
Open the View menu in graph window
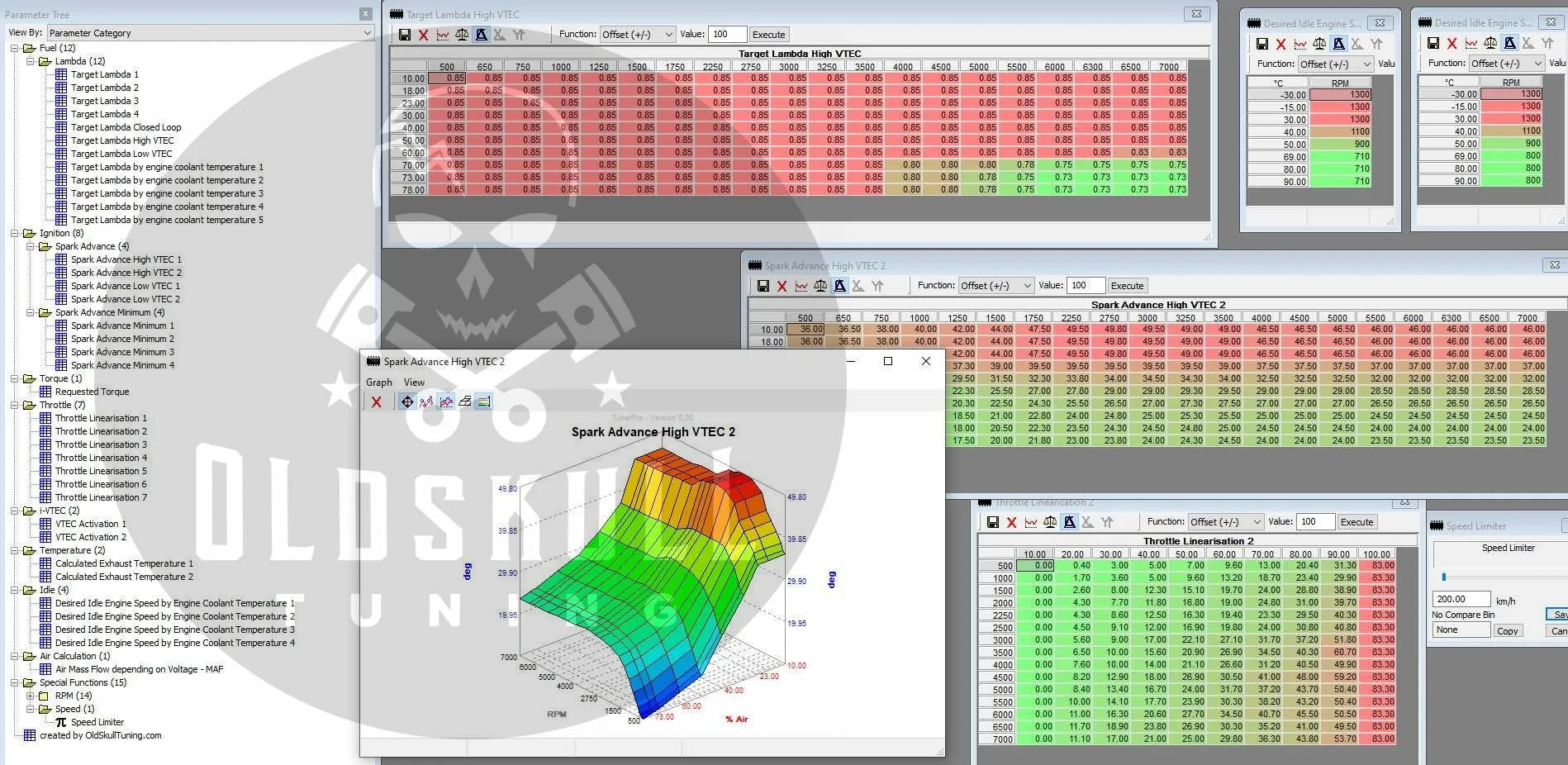pyautogui.click(x=414, y=382)
